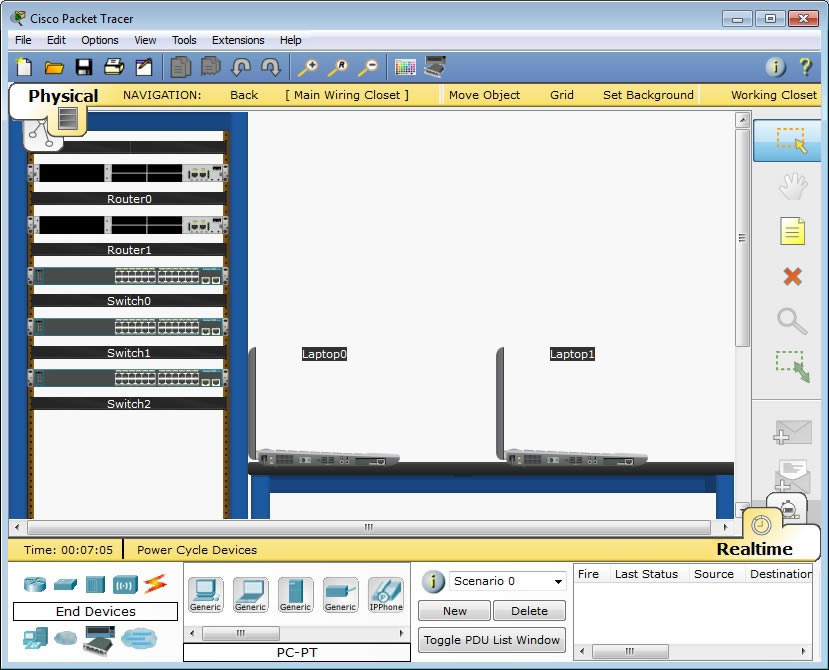The width and height of the screenshot is (829, 670).
Task: Click the workspace horizontal scrollbar
Action: click(368, 527)
